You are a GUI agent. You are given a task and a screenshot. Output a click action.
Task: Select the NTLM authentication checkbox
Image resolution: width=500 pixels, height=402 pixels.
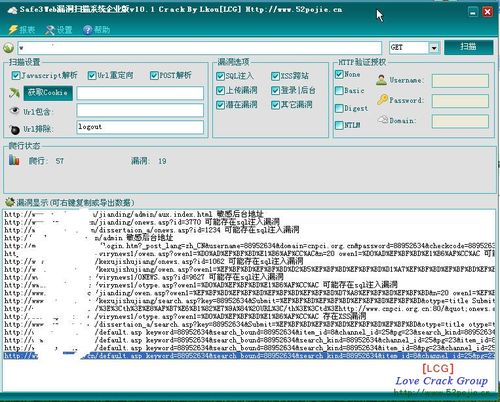pos(339,125)
